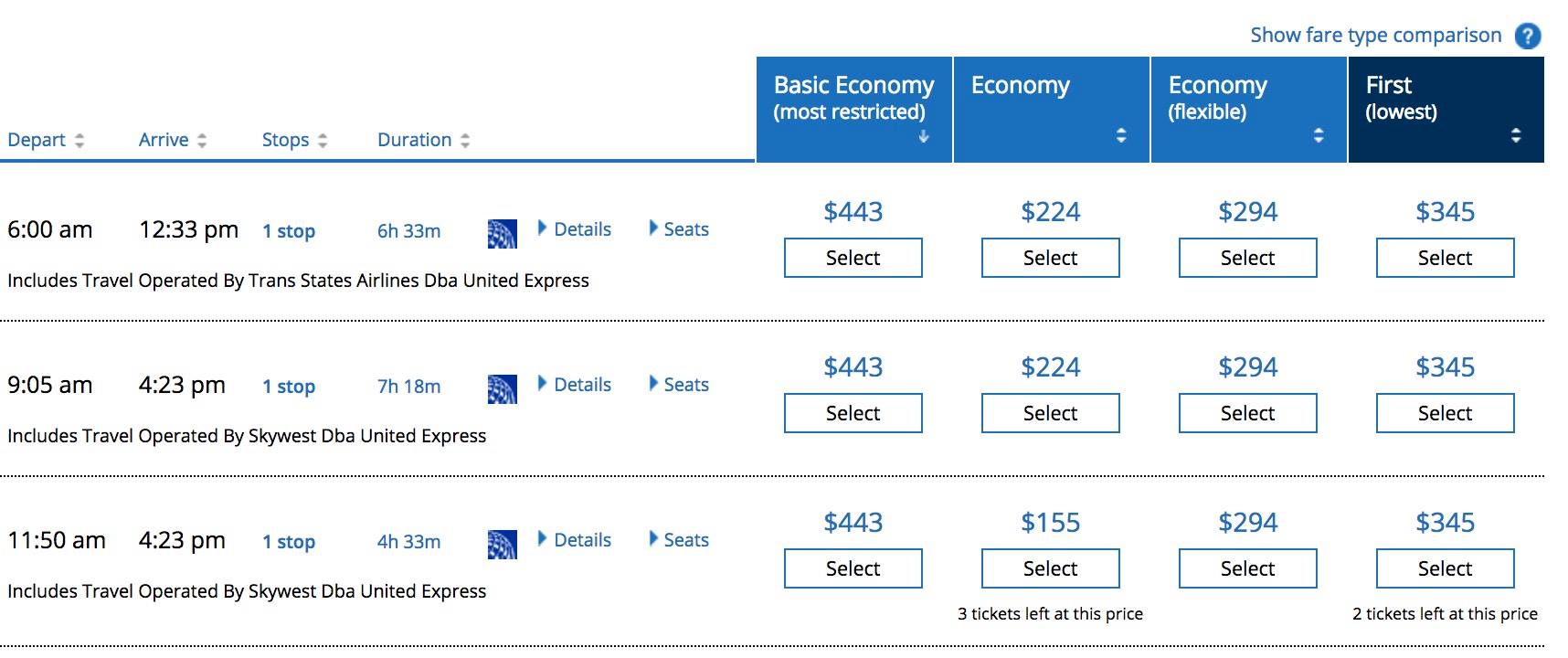Expand Seats for the 9:05 am flight
This screenshot has width=1568, height=658.
679,385
